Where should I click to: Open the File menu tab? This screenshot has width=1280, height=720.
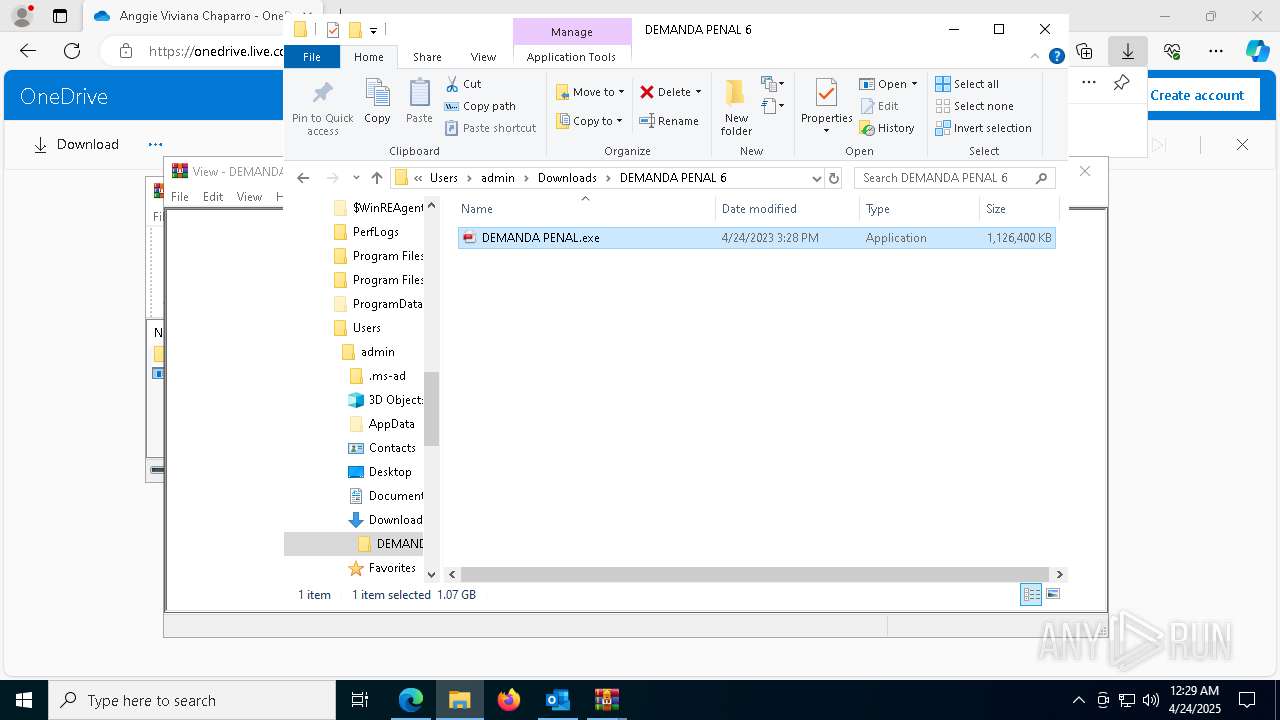pyautogui.click(x=312, y=57)
